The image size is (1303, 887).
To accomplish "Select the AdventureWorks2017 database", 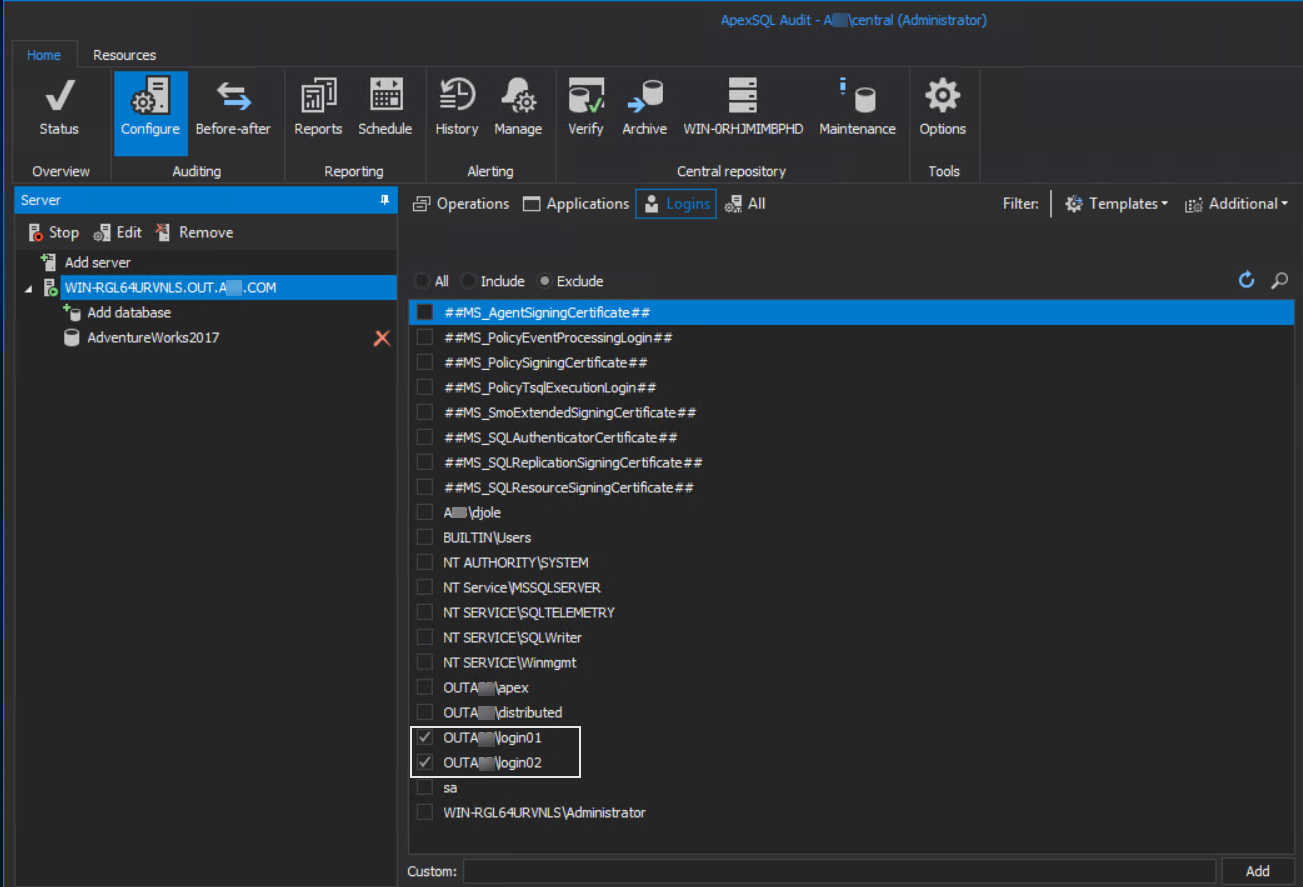I will pyautogui.click(x=152, y=338).
